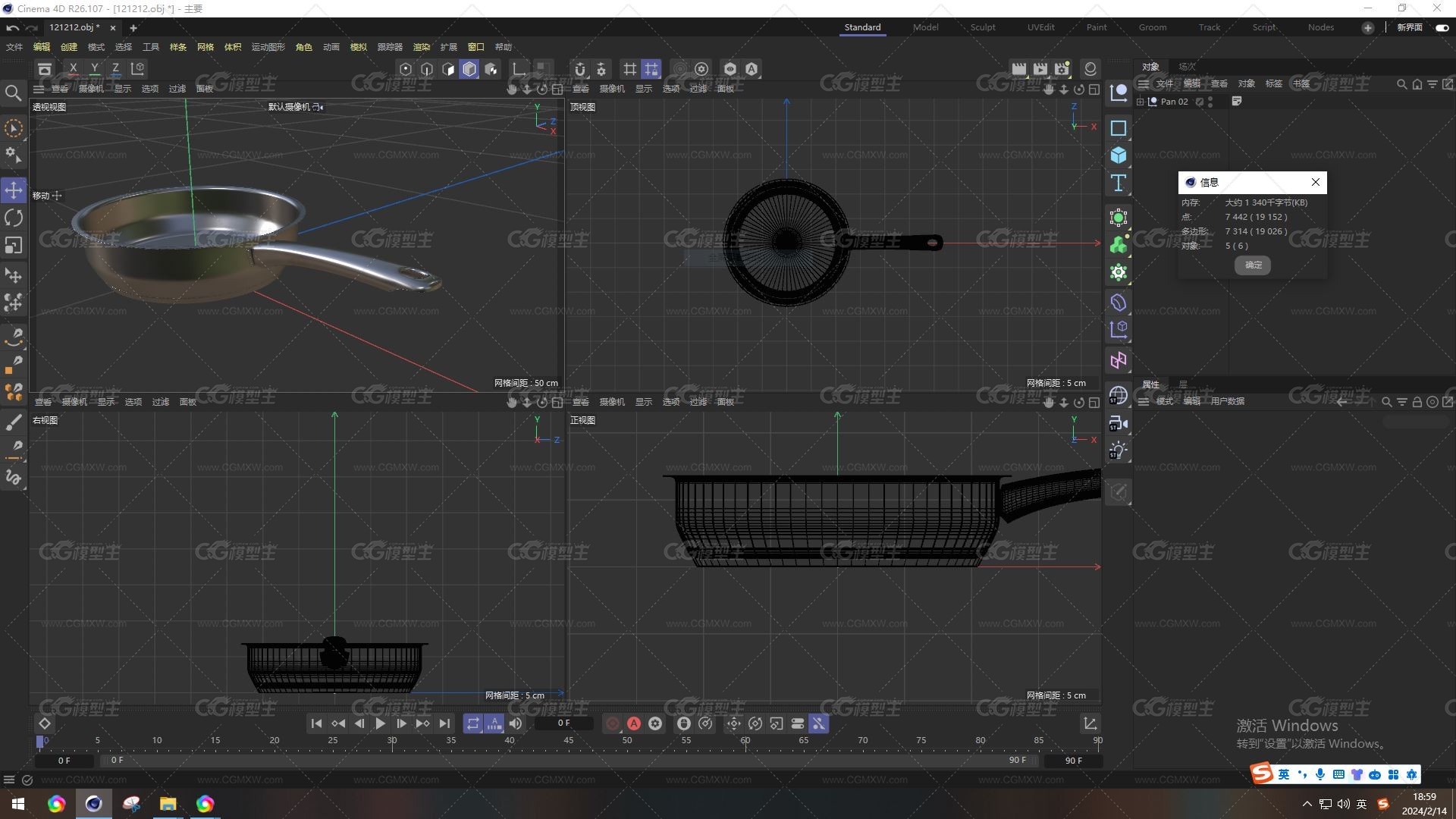The image size is (1456, 819).
Task: Click the Cube primitive icon
Action: [x=1119, y=155]
